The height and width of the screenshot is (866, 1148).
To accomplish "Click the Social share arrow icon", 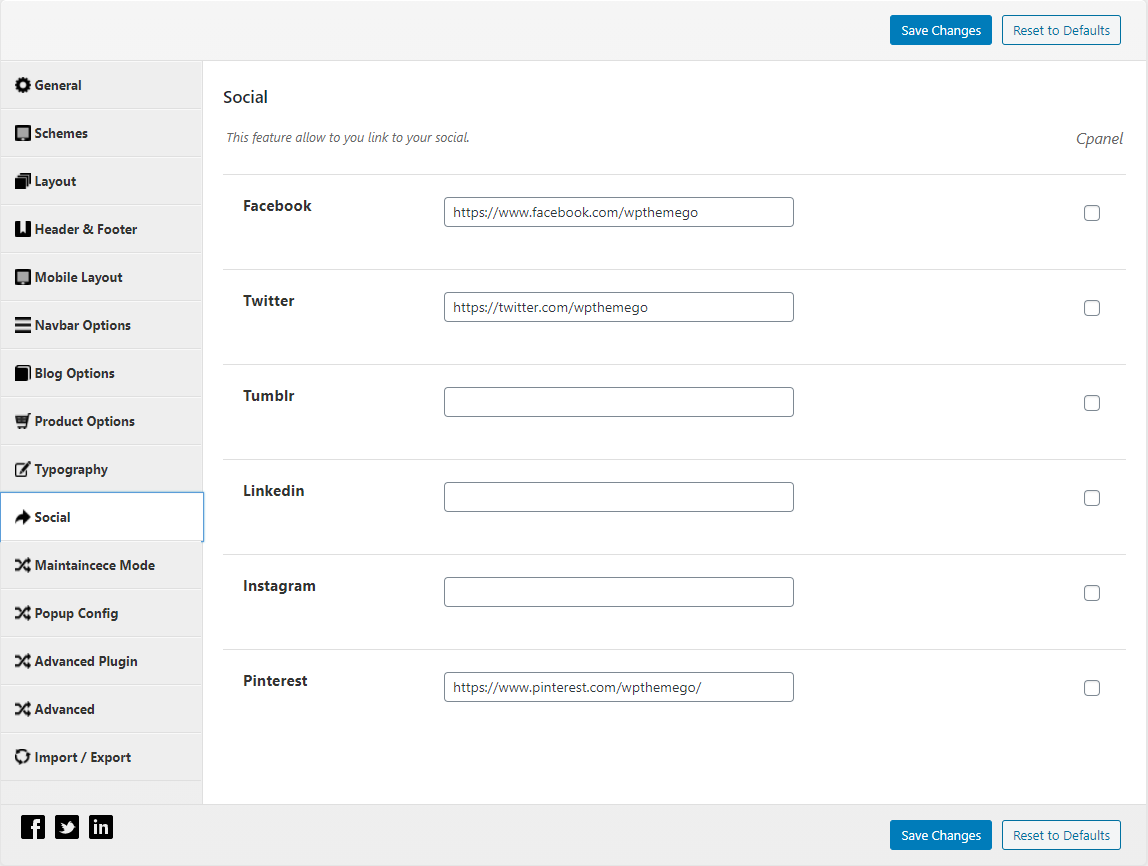I will click(x=23, y=517).
